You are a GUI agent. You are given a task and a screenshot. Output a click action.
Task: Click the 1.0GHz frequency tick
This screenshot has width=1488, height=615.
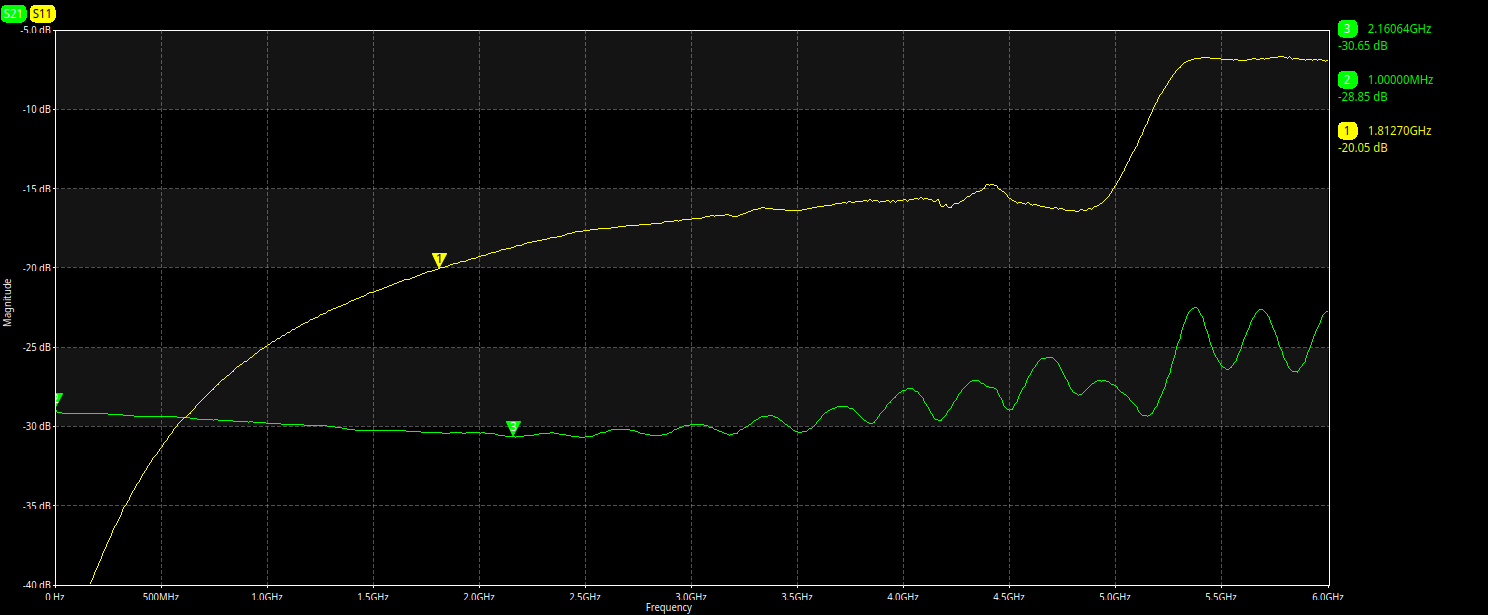click(x=267, y=596)
